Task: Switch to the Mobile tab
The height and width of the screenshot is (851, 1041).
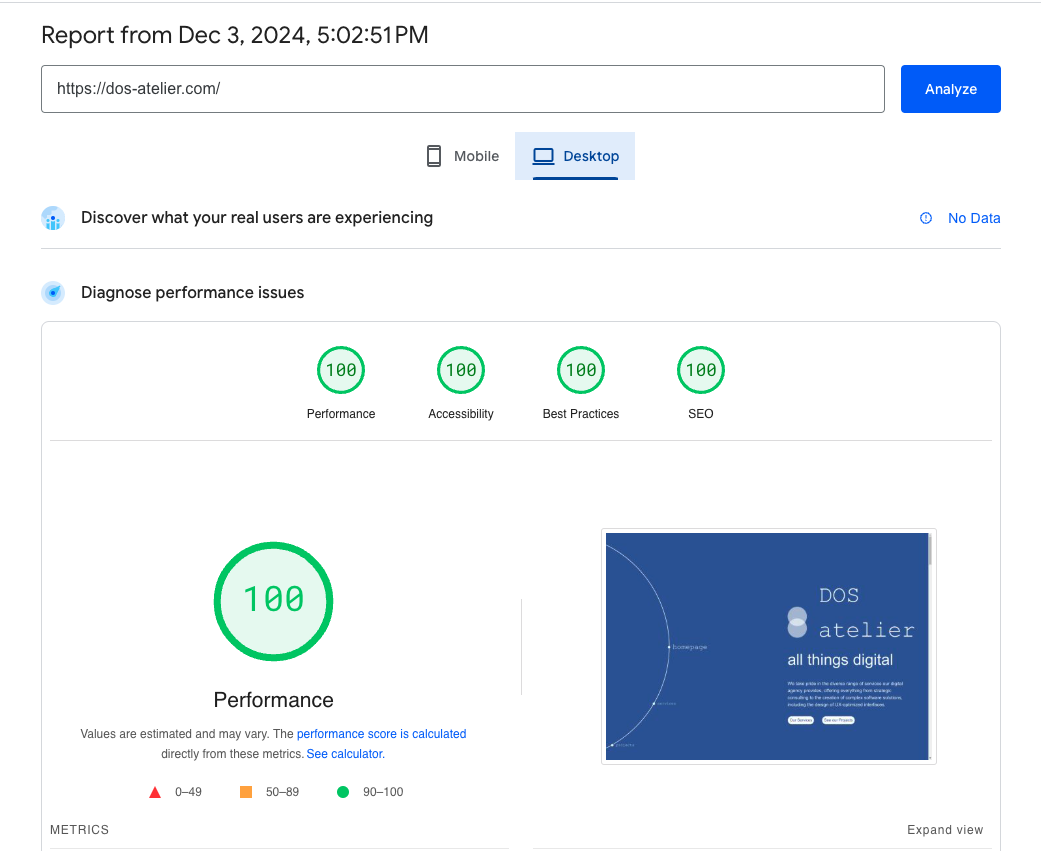Action: [463, 156]
